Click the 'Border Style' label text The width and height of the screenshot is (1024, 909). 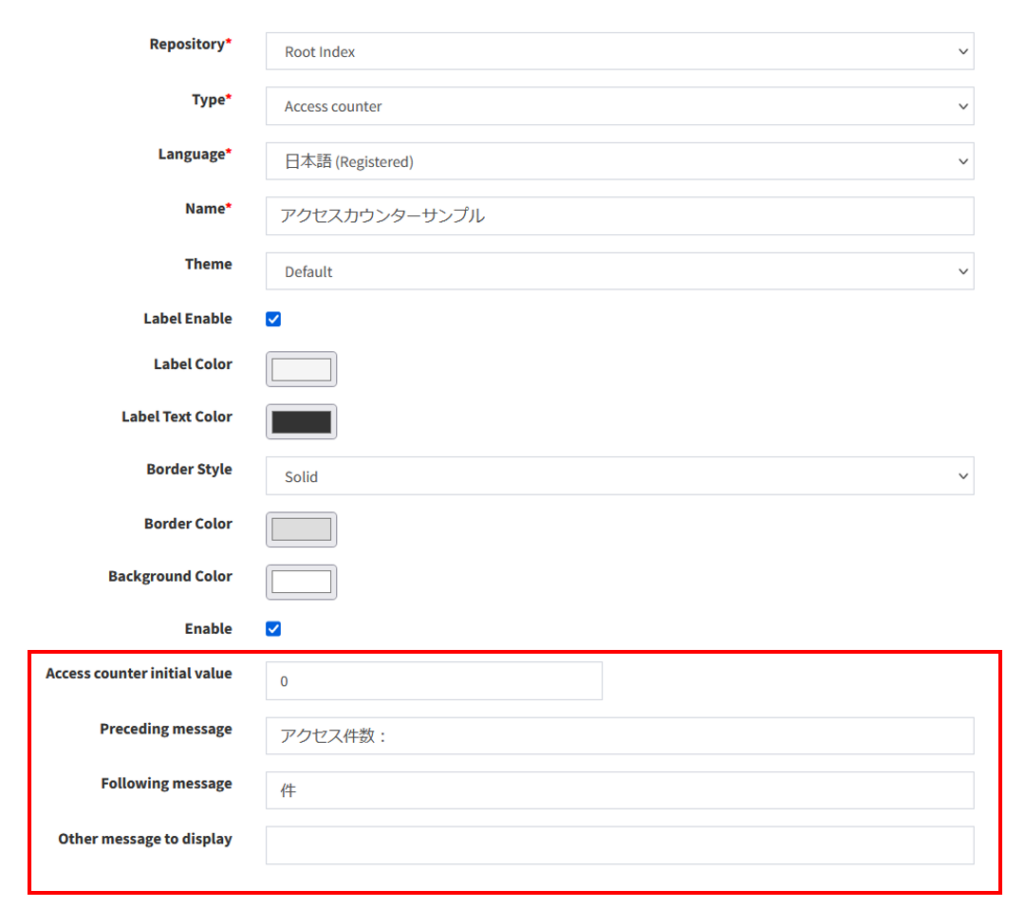click(x=189, y=470)
